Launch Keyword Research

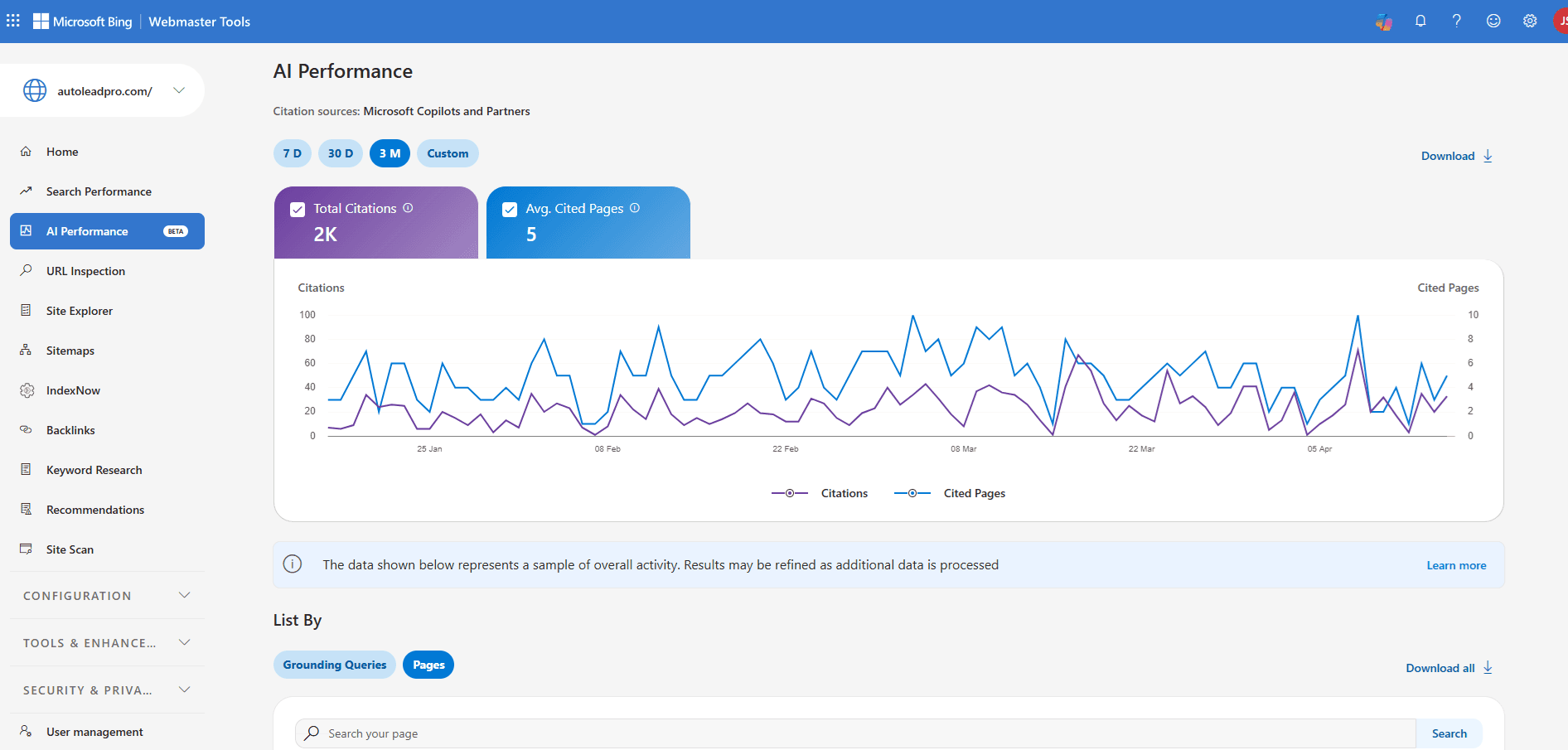click(94, 469)
